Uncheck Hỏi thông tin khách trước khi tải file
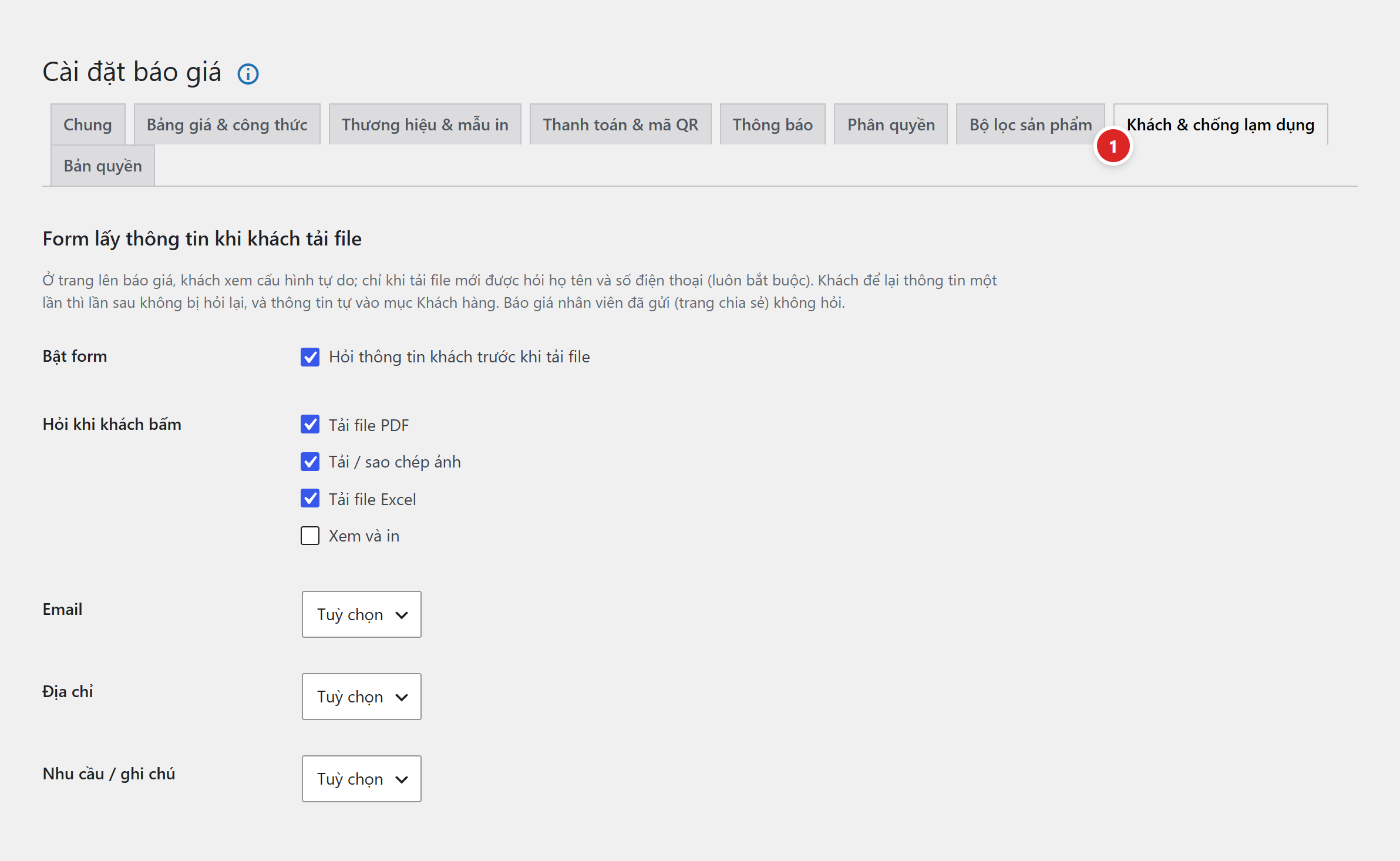 310,357
